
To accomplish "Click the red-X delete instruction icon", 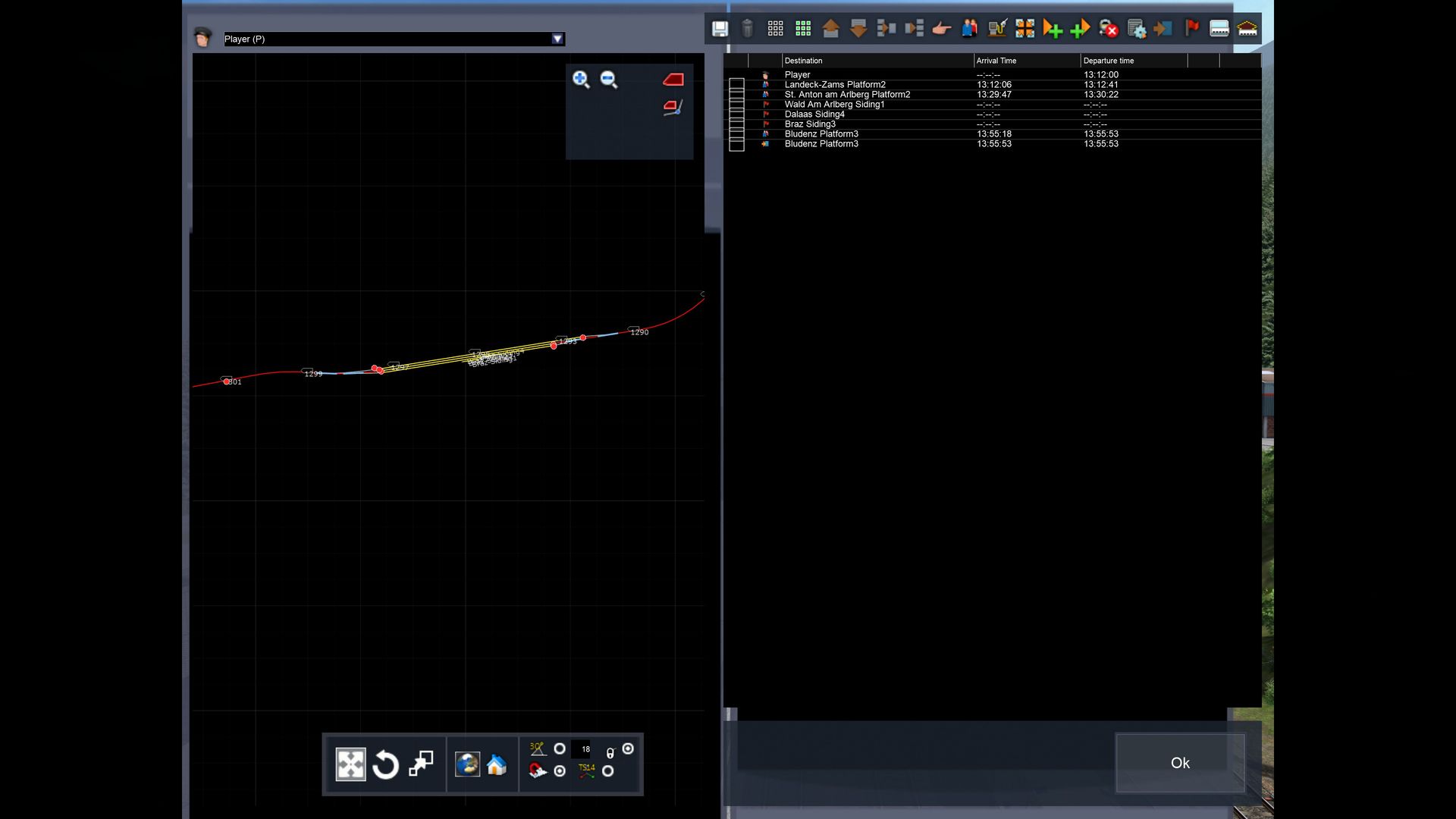I will 1109,29.
